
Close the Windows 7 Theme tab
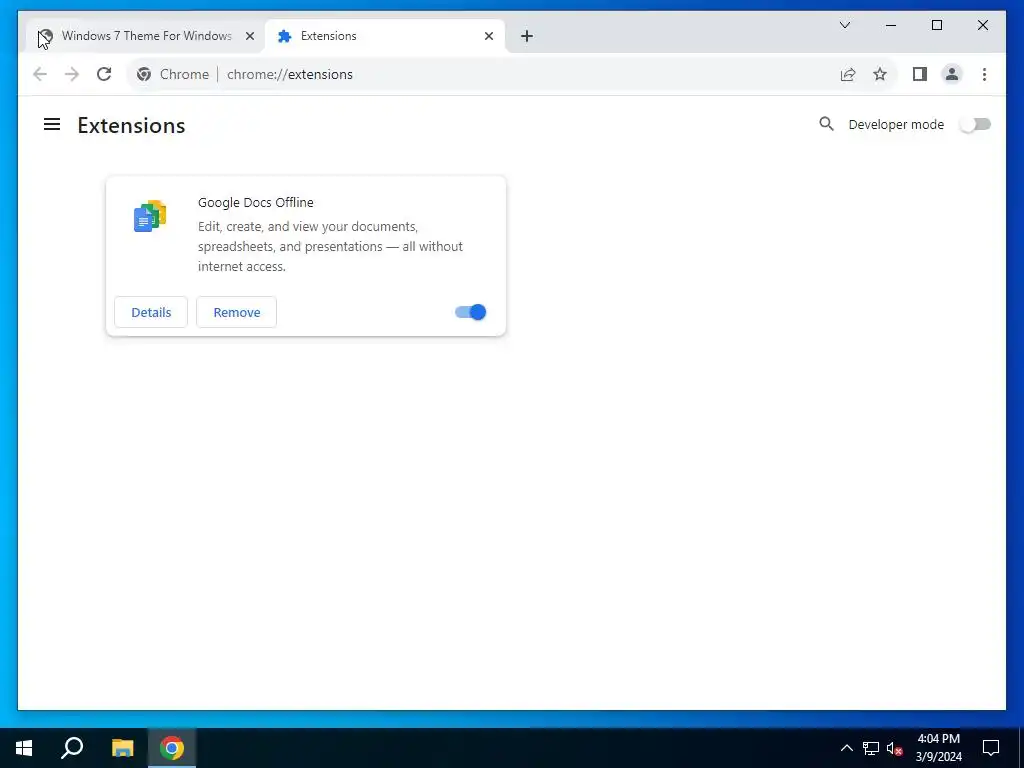pyautogui.click(x=249, y=36)
